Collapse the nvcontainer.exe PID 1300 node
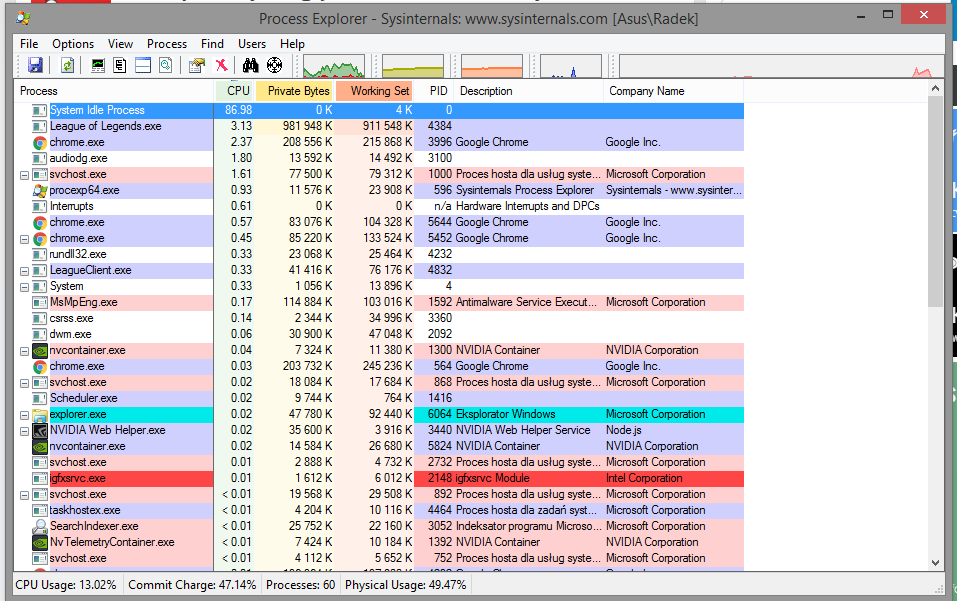This screenshot has height=601, width=957. 24,351
